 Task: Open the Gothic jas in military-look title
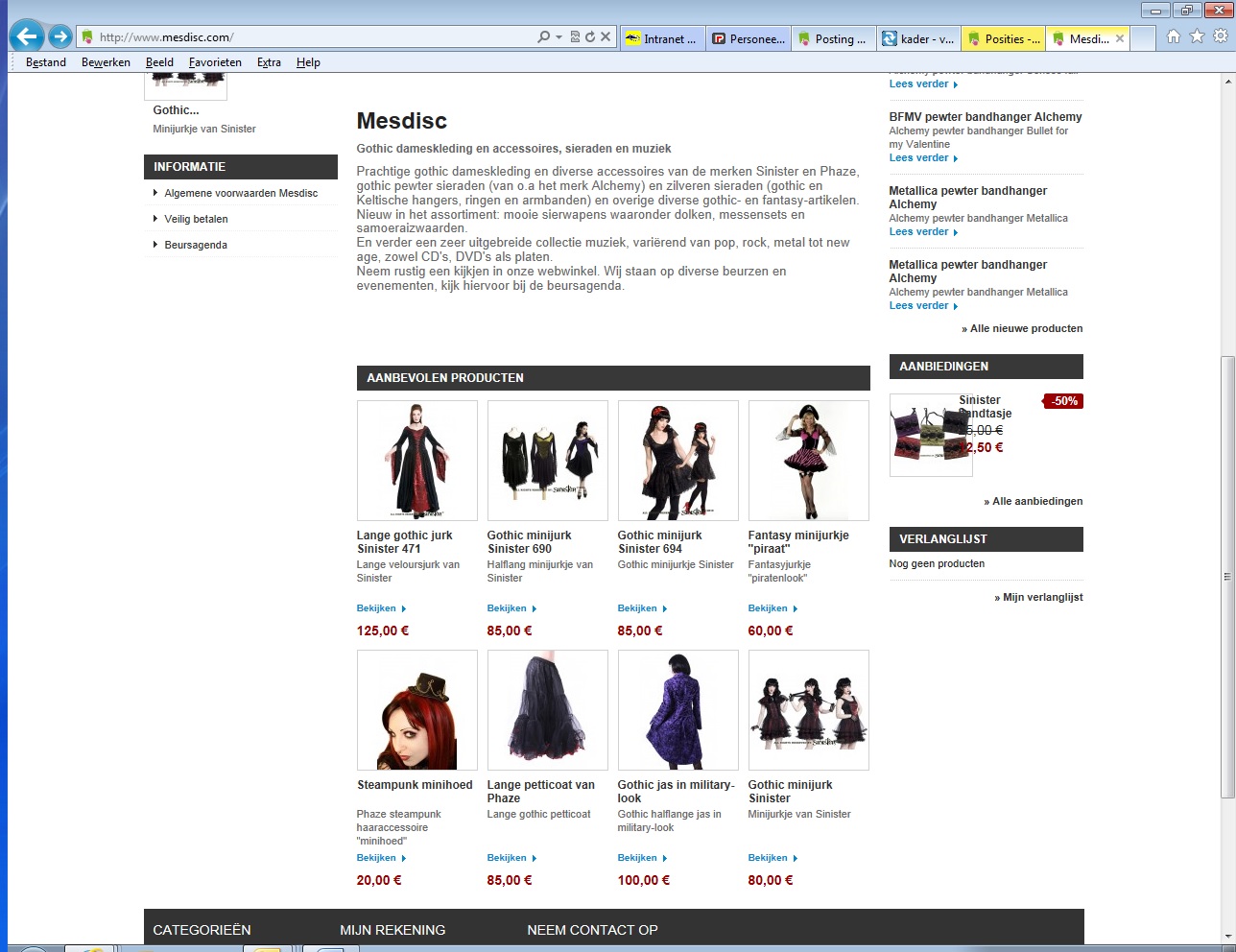pyautogui.click(x=676, y=792)
